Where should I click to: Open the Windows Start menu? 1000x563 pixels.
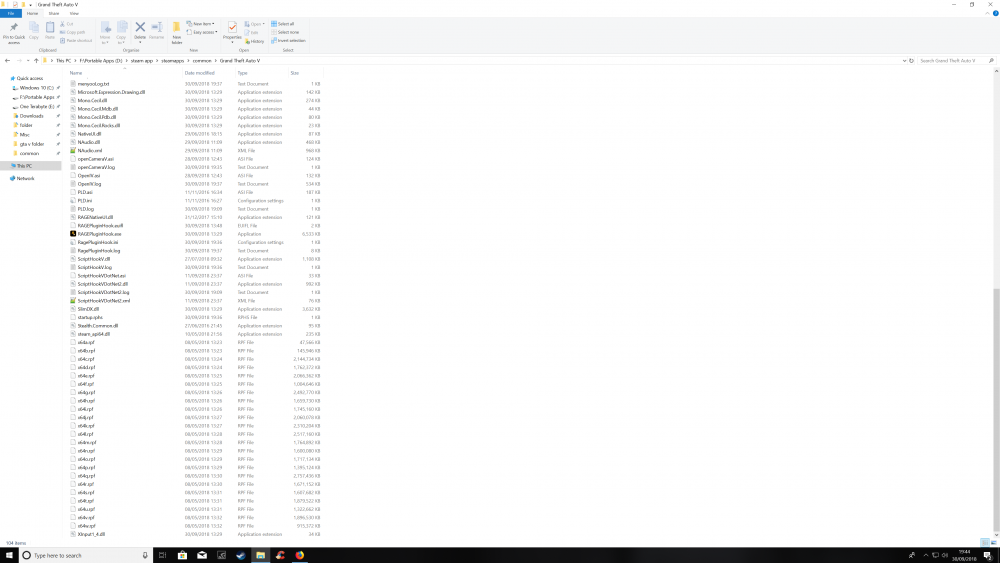9,555
